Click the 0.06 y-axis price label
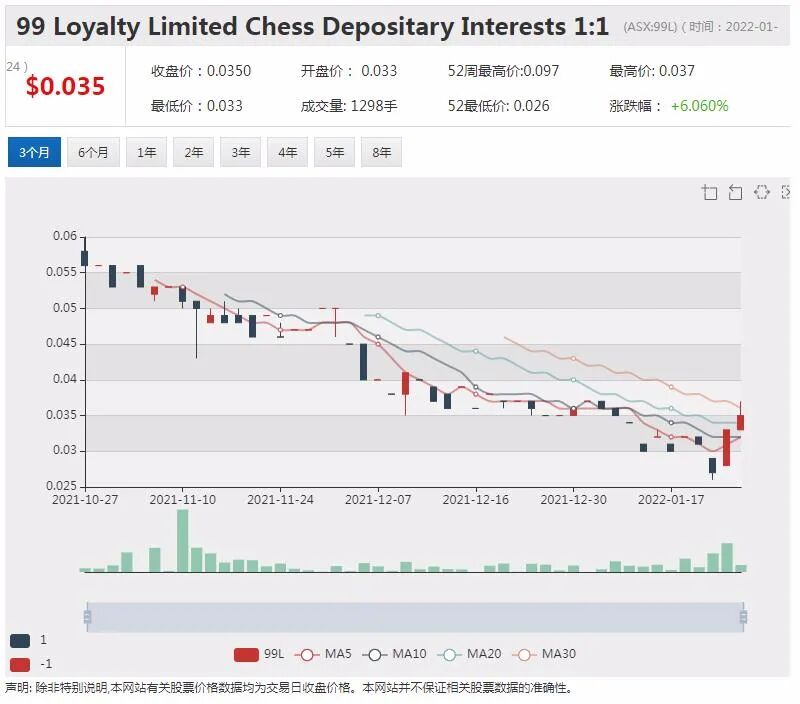800x704 pixels. pos(65,236)
